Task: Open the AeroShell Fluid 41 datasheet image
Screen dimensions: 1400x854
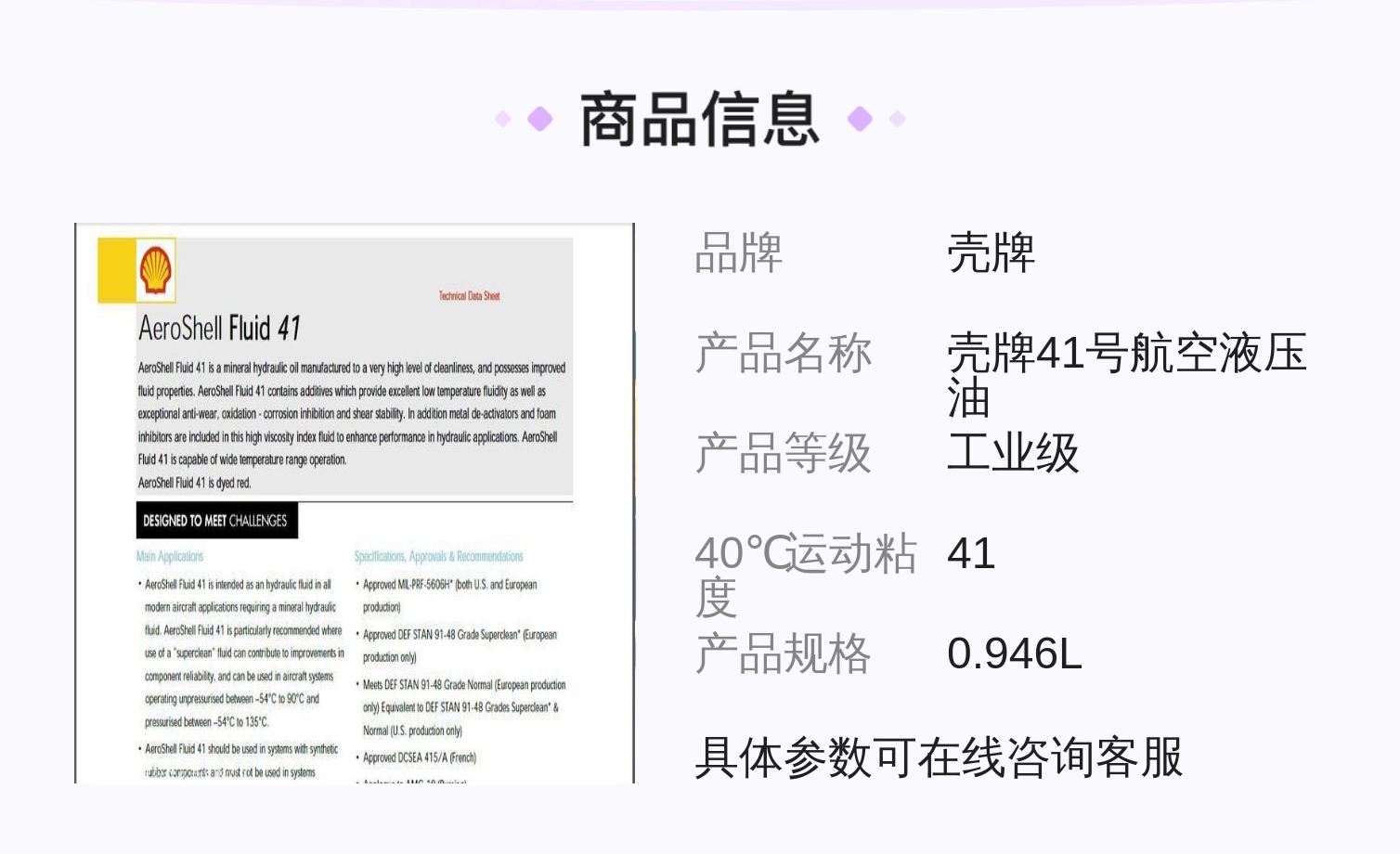Action: [x=355, y=503]
